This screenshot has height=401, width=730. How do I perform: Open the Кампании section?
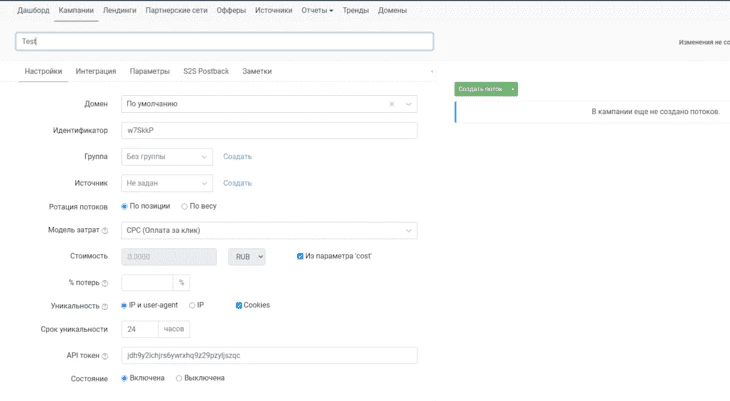coord(76,10)
